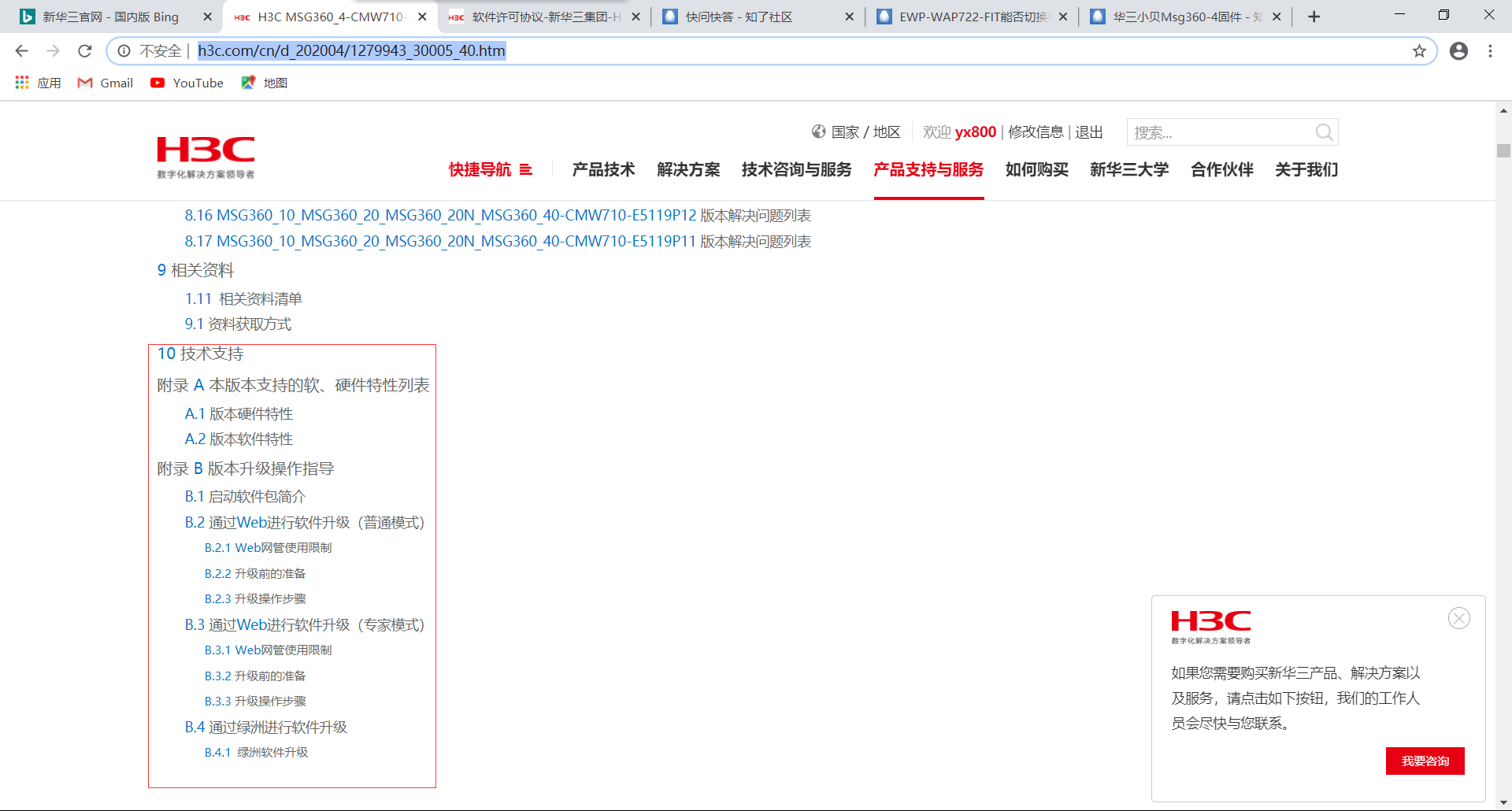This screenshot has width=1512, height=811.
Task: Jump to 9 相关资料
Action: (195, 270)
